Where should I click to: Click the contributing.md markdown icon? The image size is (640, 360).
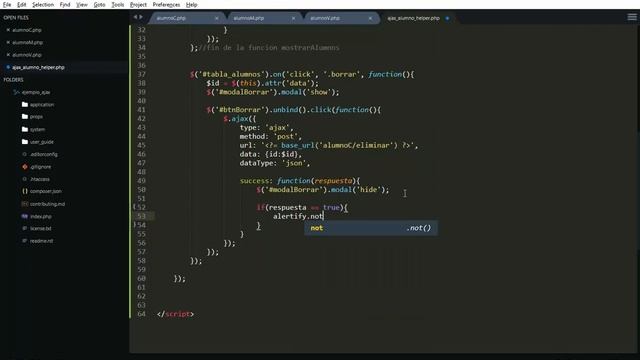(x=24, y=204)
